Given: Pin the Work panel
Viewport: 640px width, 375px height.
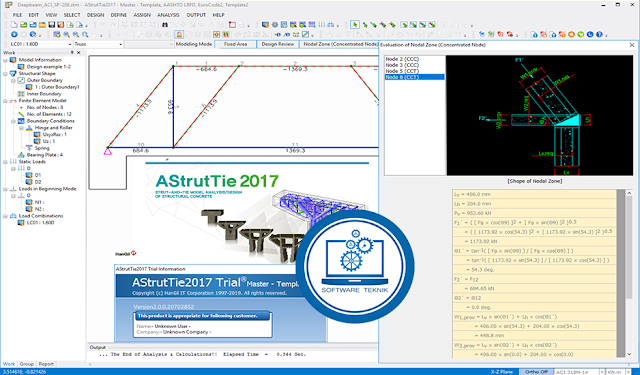Looking at the screenshot, I should [x=72, y=53].
